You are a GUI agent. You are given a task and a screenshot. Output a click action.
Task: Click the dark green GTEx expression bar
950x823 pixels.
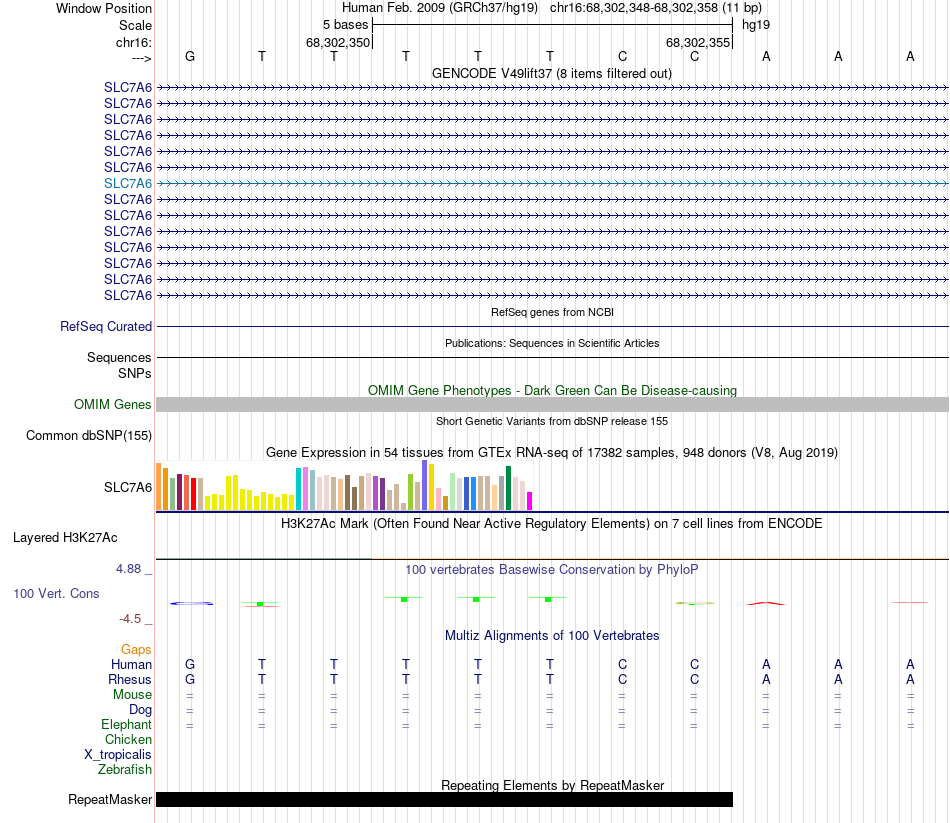coord(508,488)
